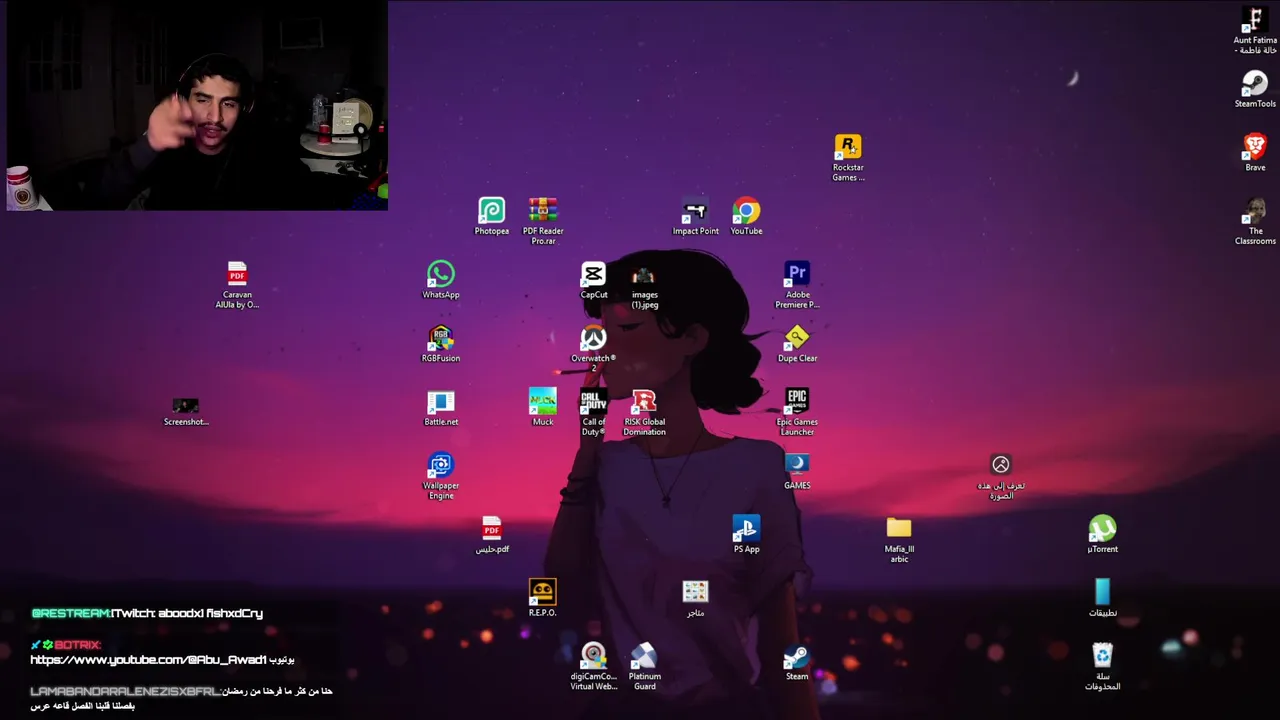
Task: Launch the CapCut shortcut
Action: point(594,280)
